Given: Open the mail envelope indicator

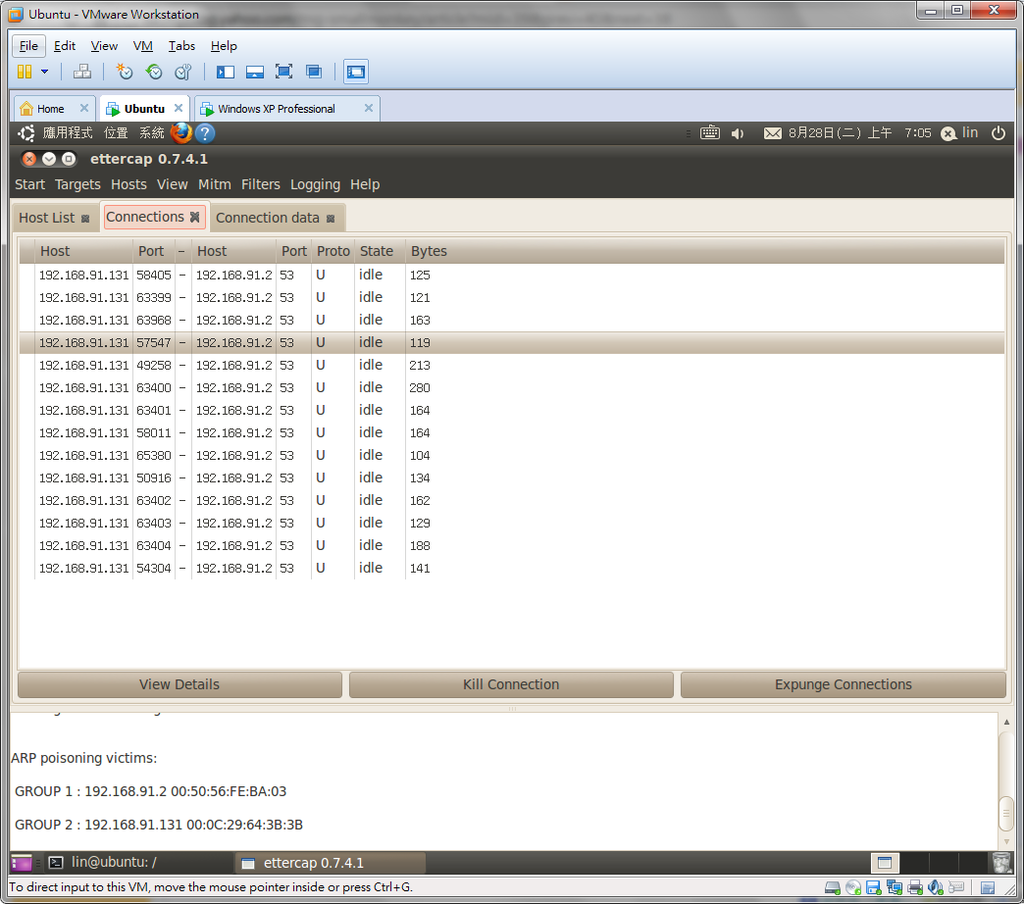Looking at the screenshot, I should click(773, 133).
